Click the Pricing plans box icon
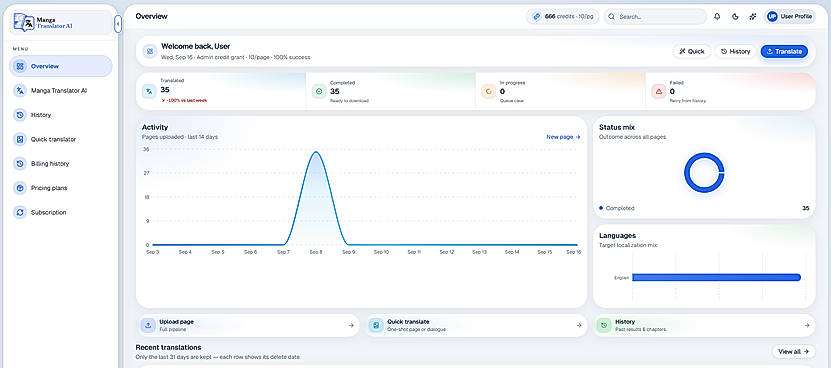831x368 pixels. click(x=20, y=188)
